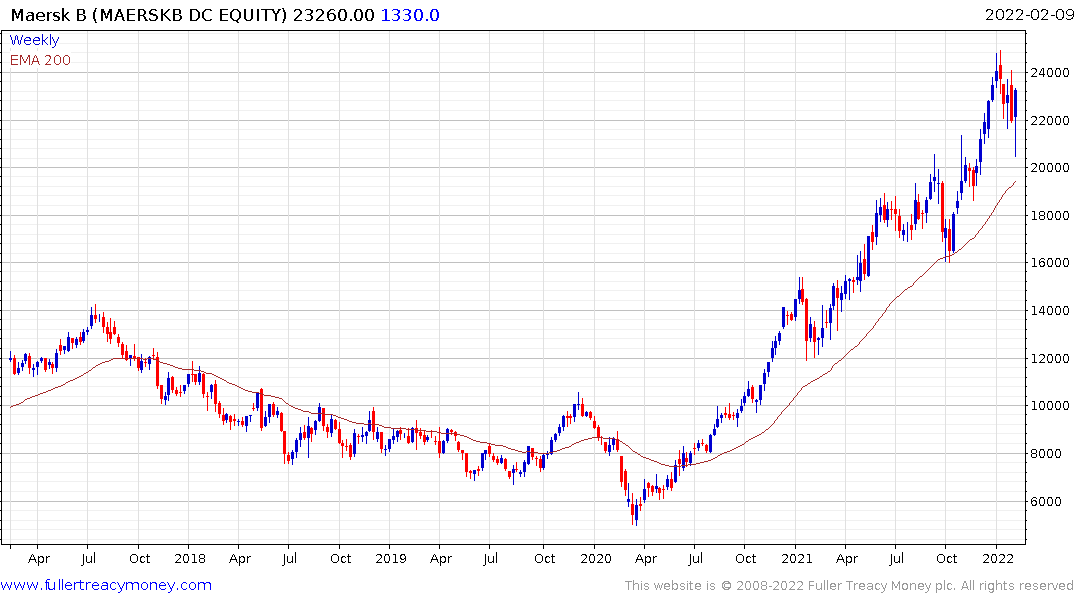1075x600 pixels.
Task: Click the copyright notice for Fuller Treacy Money
Action: [x=849, y=586]
